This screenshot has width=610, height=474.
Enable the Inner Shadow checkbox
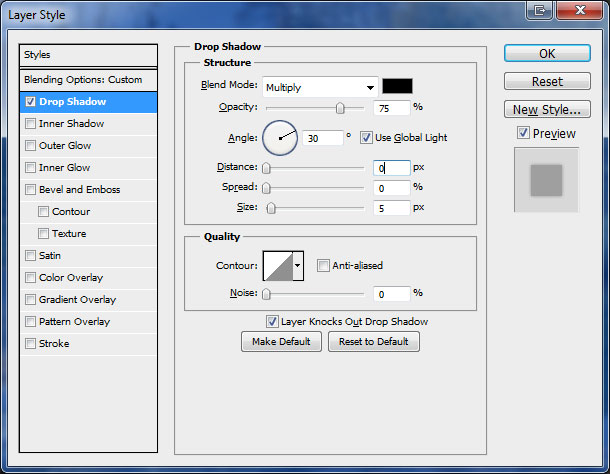[x=31, y=124]
